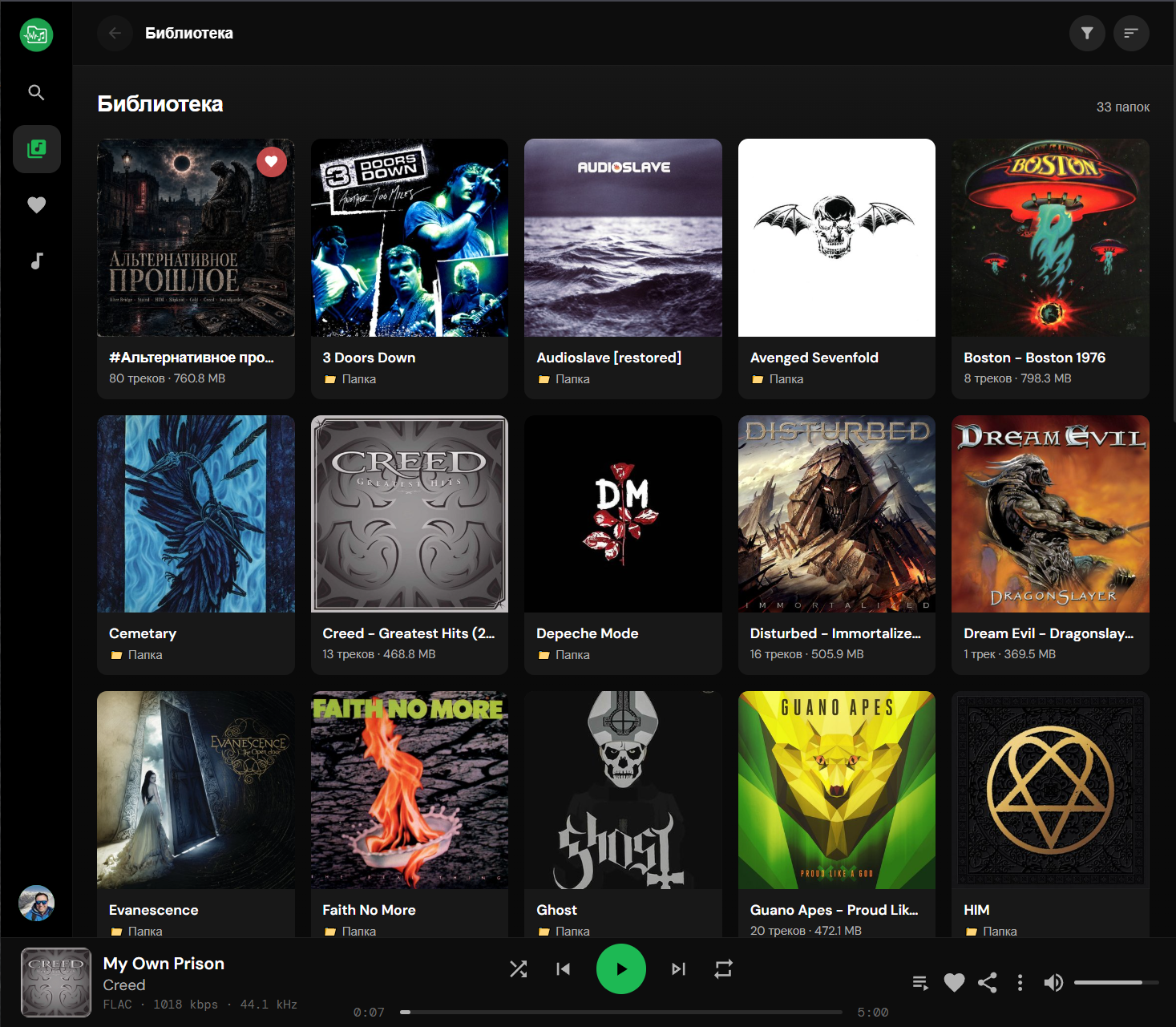Click Creed artist name in player
The image size is (1176, 1027).
[x=124, y=985]
